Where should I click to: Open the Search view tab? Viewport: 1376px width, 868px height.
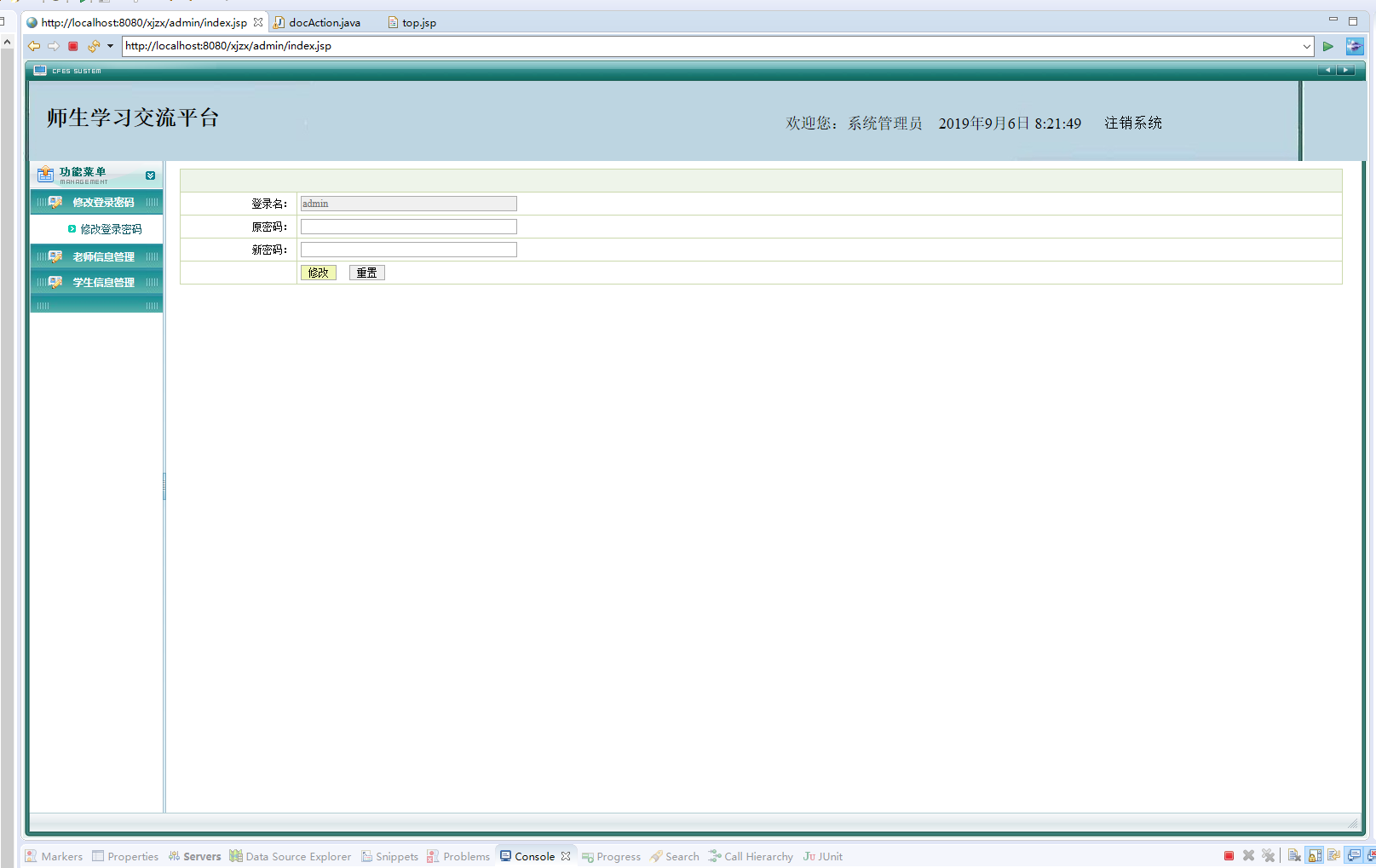coord(674,856)
